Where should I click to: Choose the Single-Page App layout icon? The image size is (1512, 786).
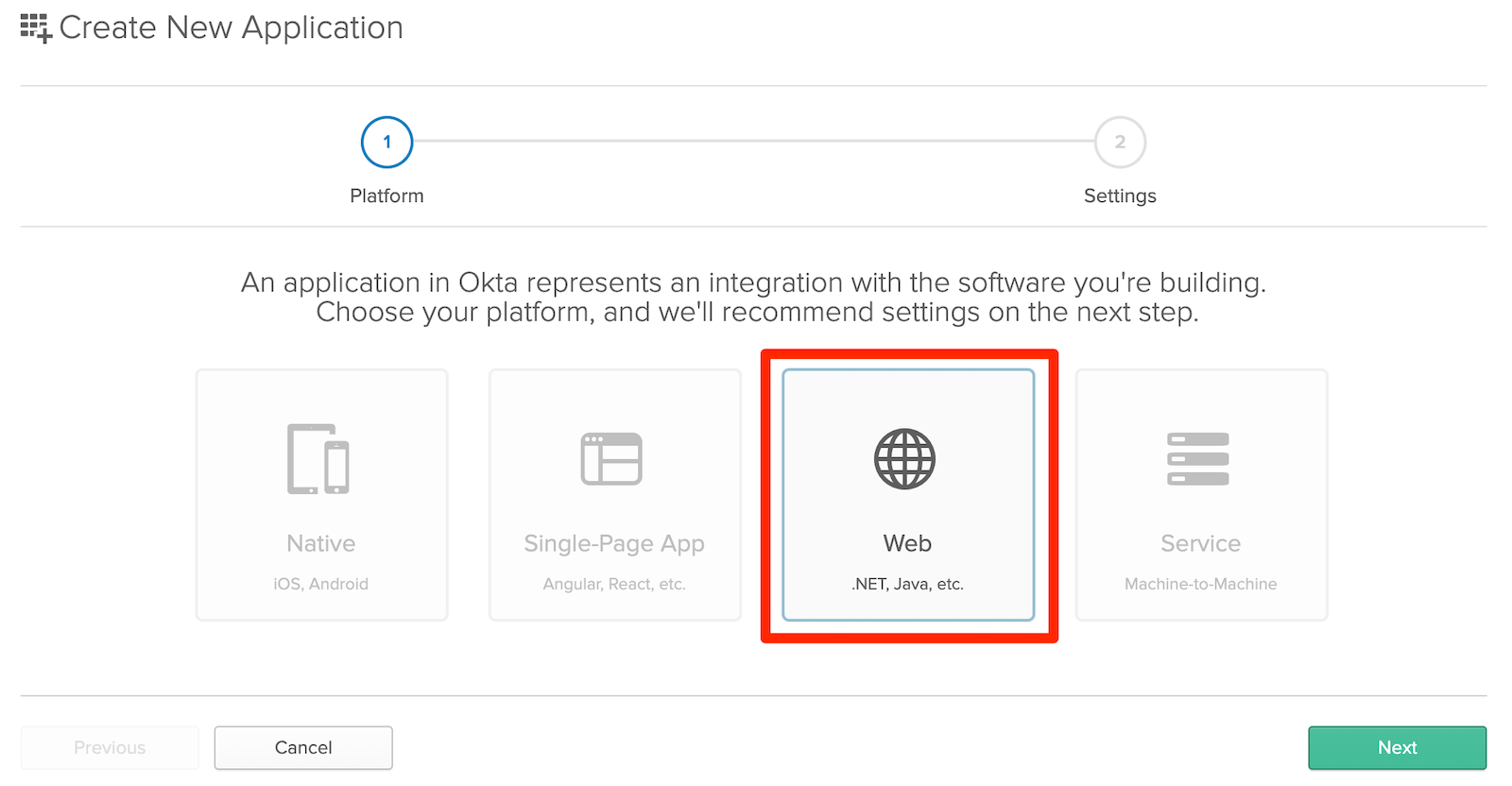click(x=611, y=459)
